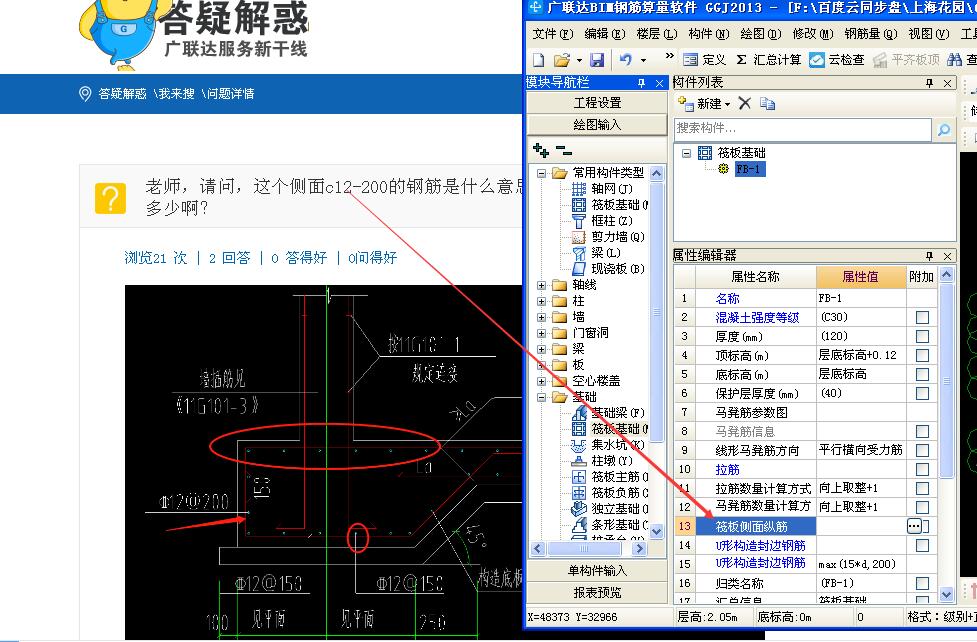Click the ellipsis button for 筏板侧面纵筋
Viewport: 977px width, 642px height.
[x=913, y=527]
